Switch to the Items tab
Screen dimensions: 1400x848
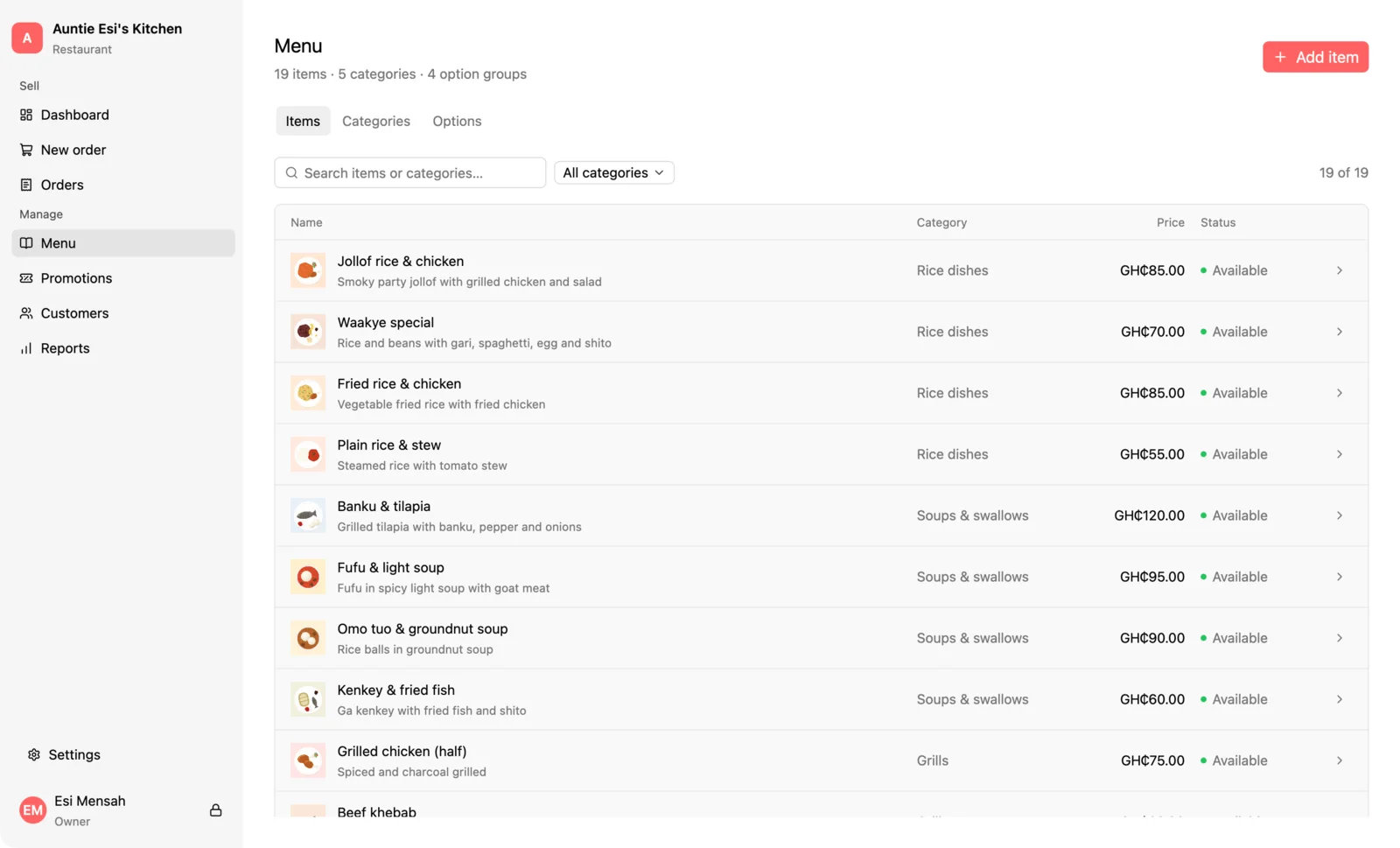[x=303, y=121]
